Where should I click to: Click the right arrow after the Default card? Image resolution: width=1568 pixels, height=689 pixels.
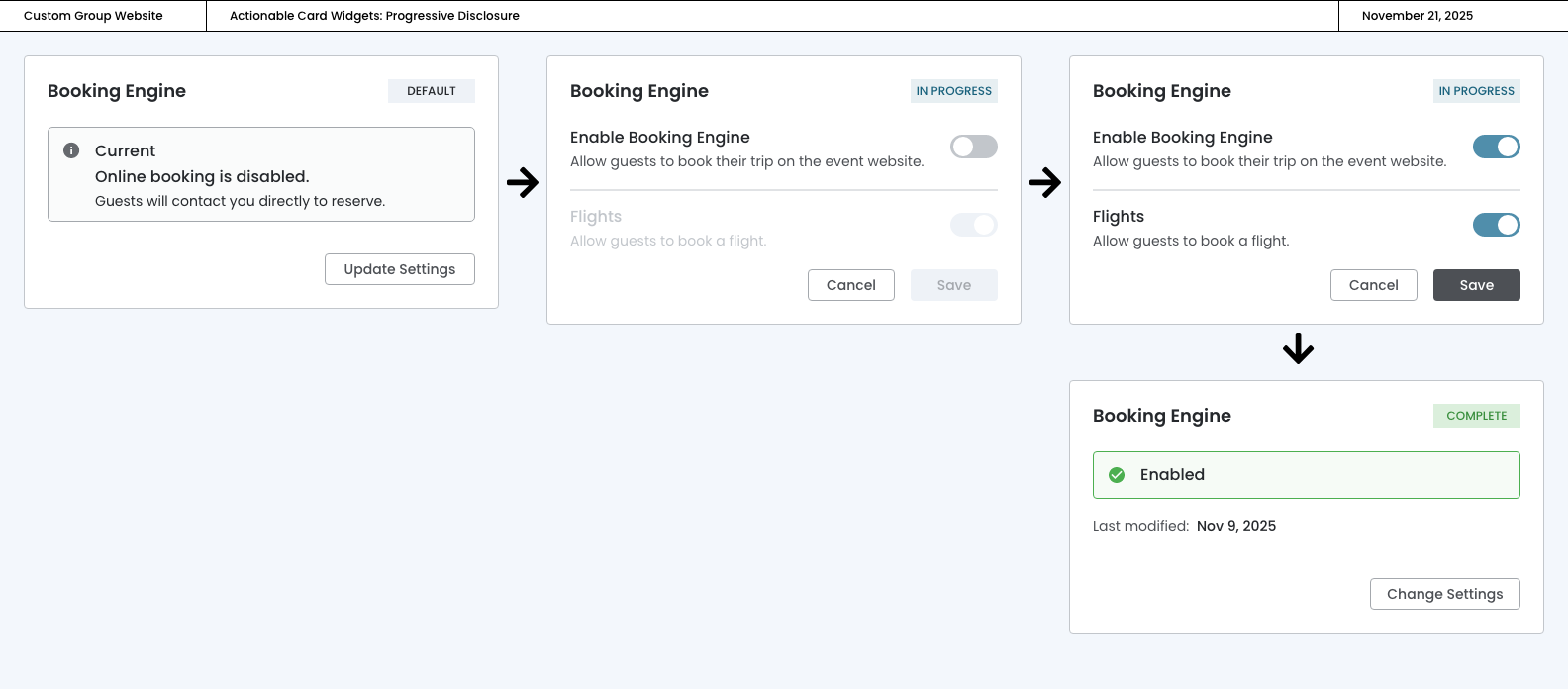pyautogui.click(x=523, y=182)
